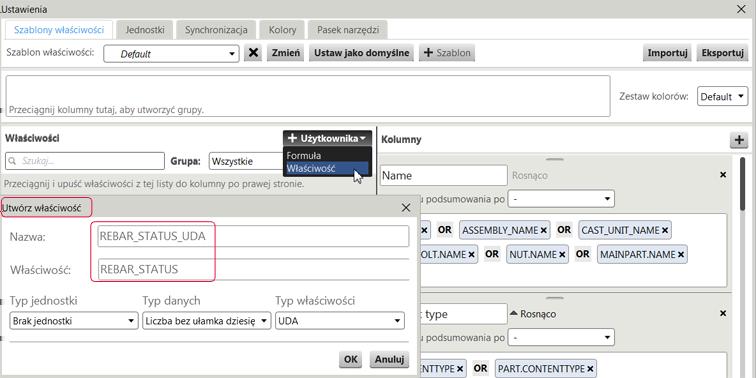The width and height of the screenshot is (756, 378).
Task: Click the Eksportuj button
Action: point(722,53)
